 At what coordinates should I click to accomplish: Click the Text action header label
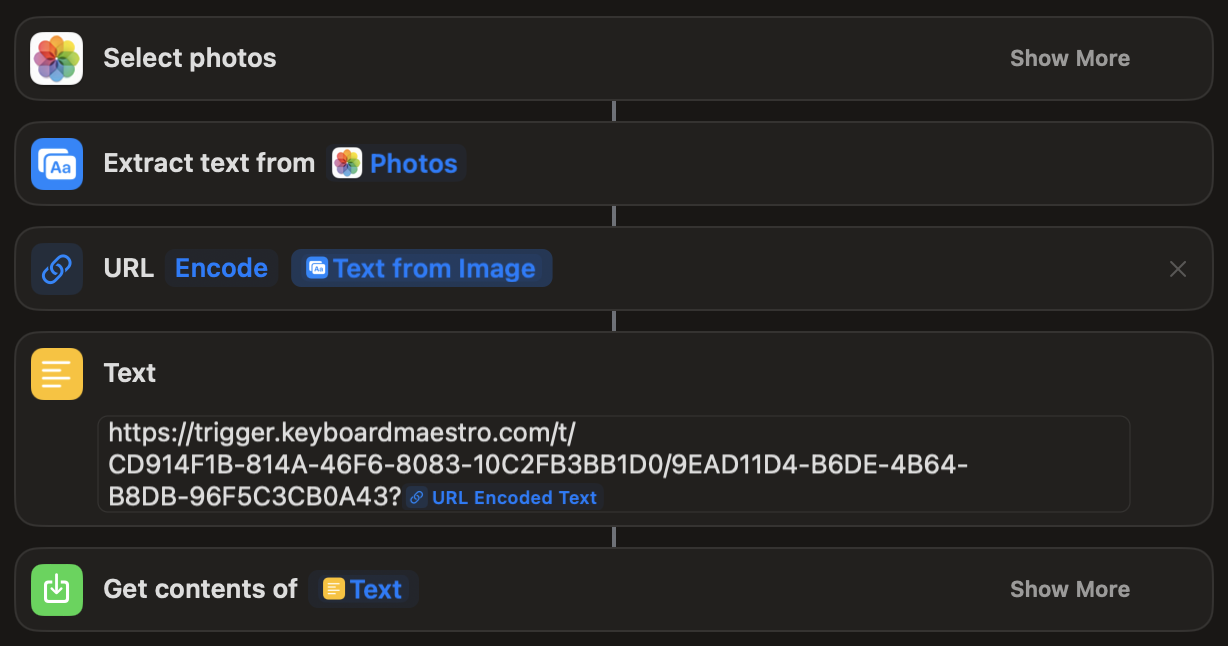click(x=130, y=374)
